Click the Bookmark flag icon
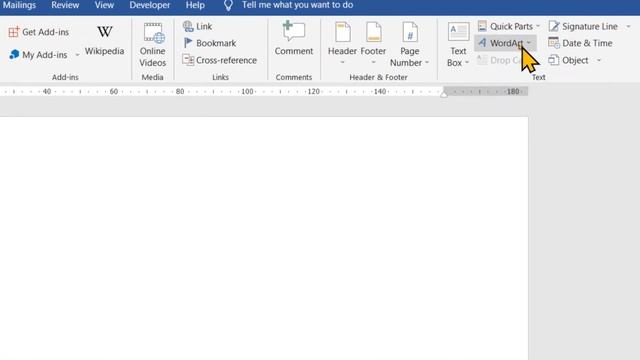The width and height of the screenshot is (640, 360). pyautogui.click(x=188, y=43)
